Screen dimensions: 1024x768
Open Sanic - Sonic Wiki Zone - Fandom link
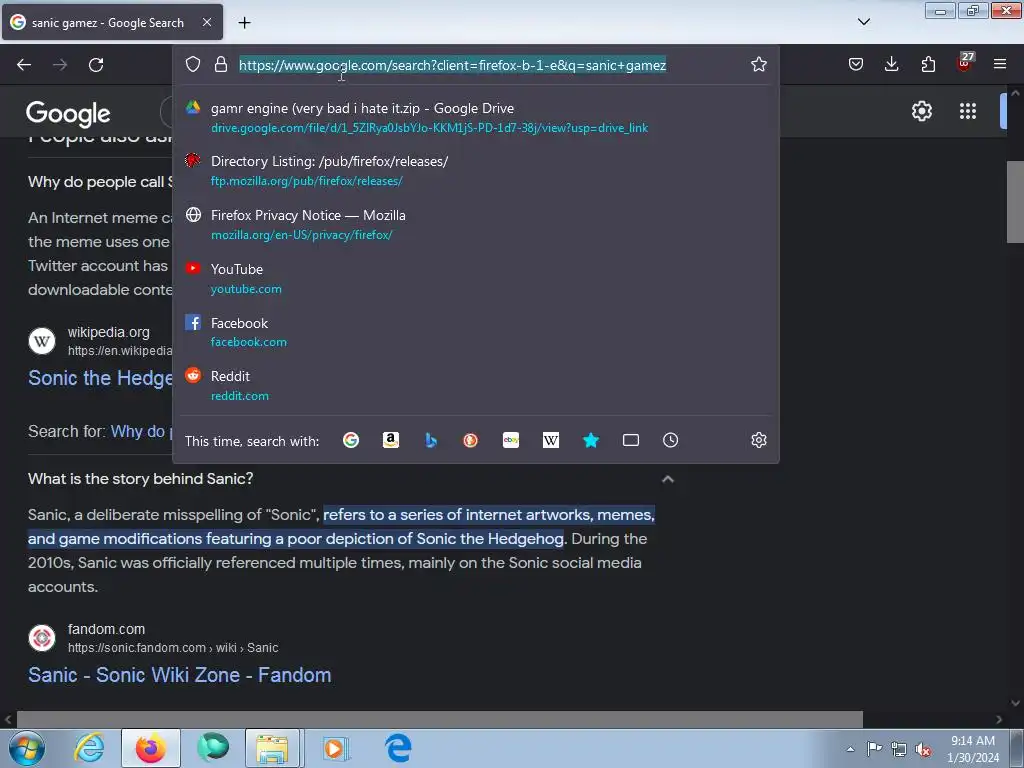[180, 675]
